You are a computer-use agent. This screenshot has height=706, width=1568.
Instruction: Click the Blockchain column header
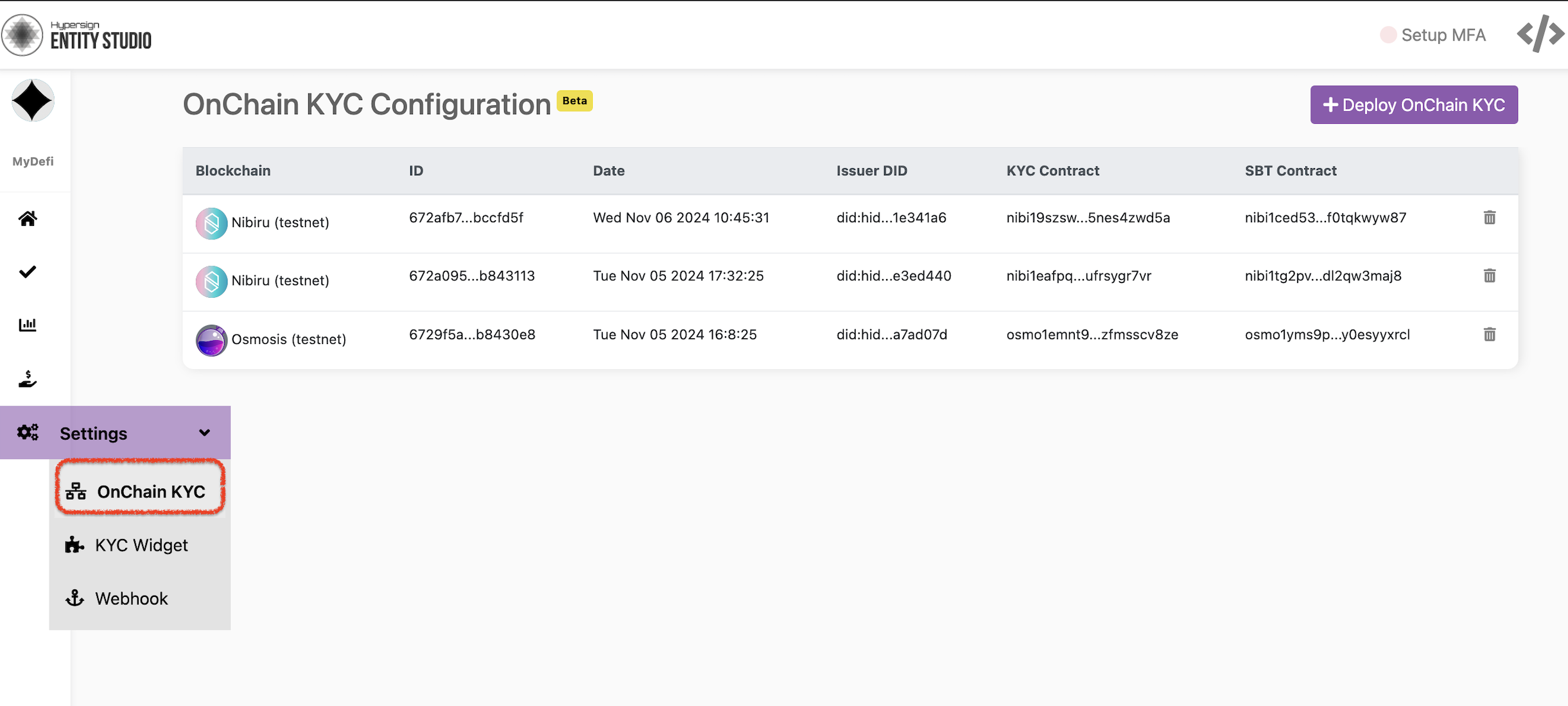click(233, 171)
